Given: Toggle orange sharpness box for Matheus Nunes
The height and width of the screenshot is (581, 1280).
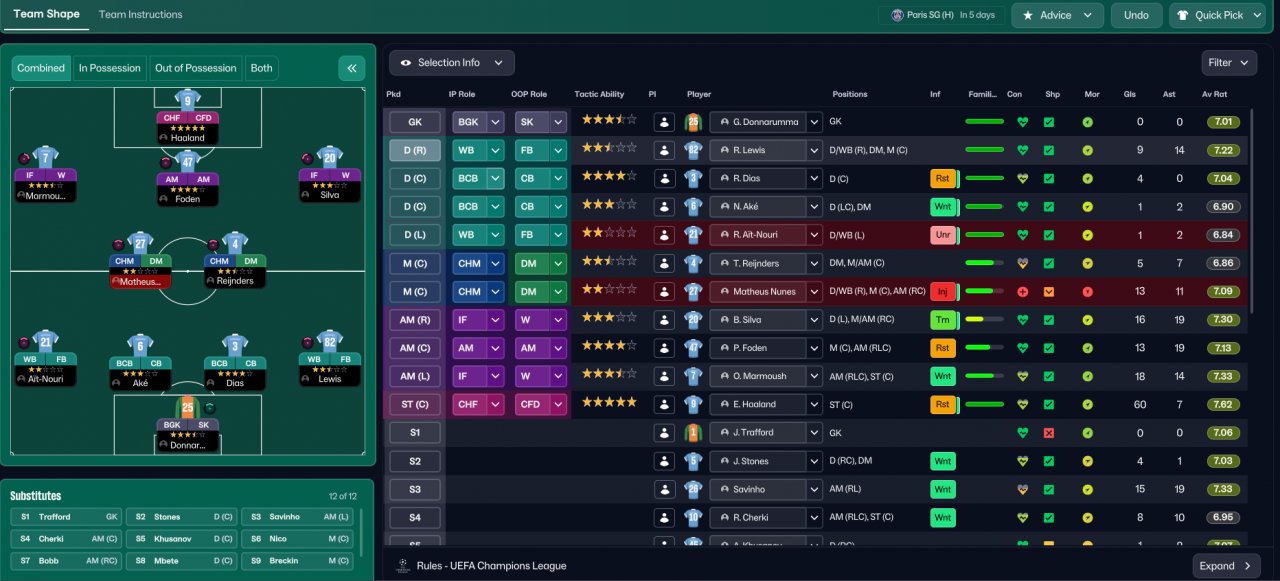Looking at the screenshot, I should 1048,292.
